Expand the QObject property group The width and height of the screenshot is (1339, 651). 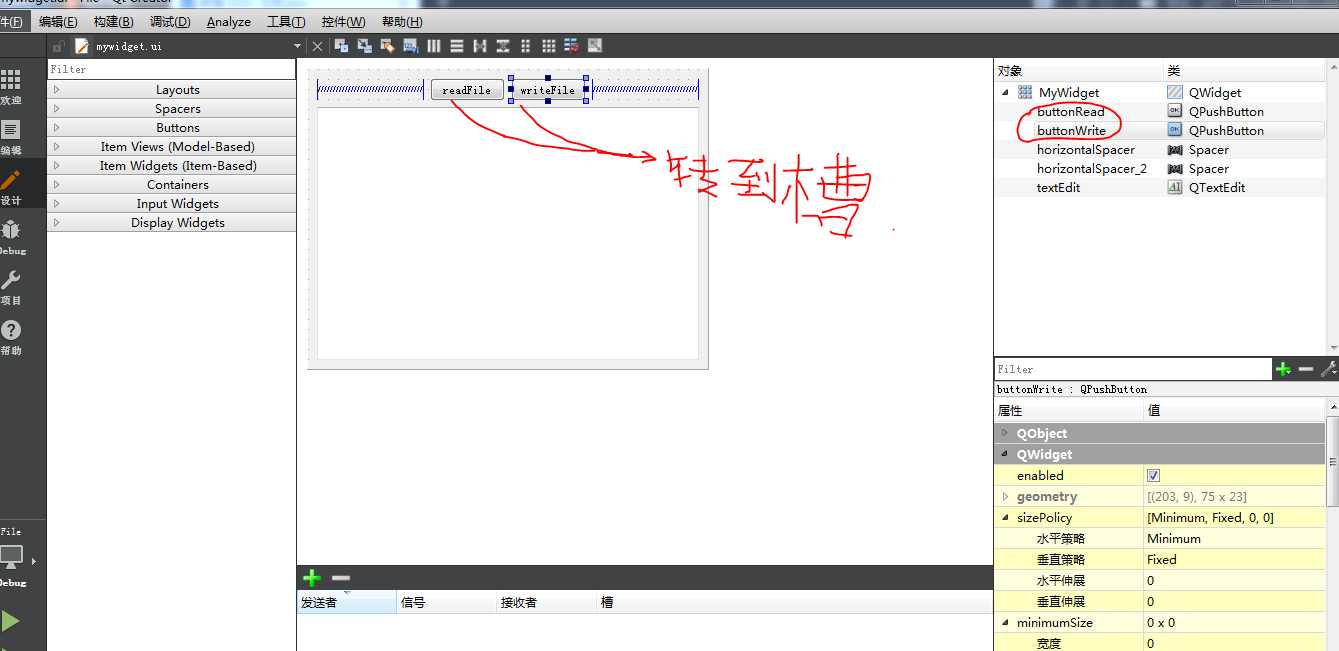coord(1005,433)
